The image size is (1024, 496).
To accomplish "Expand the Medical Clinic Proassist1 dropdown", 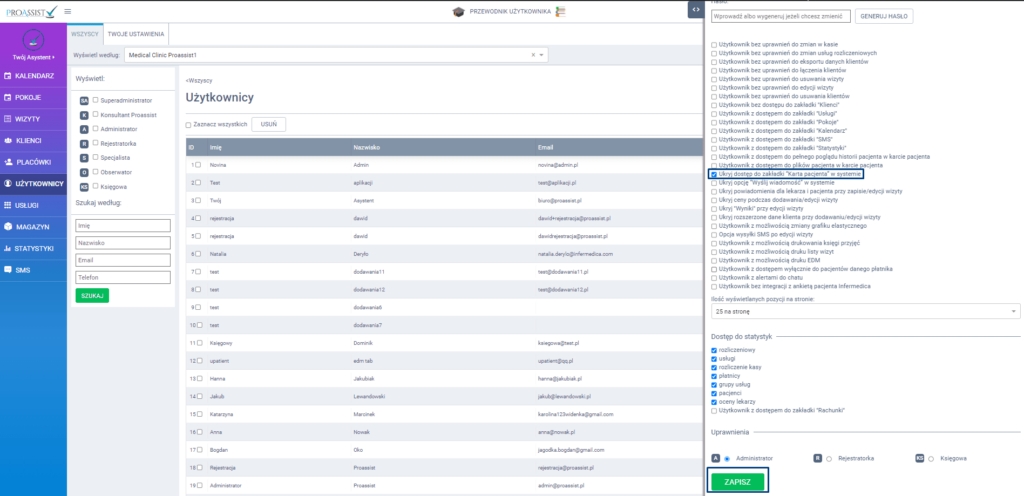I will 542,55.
